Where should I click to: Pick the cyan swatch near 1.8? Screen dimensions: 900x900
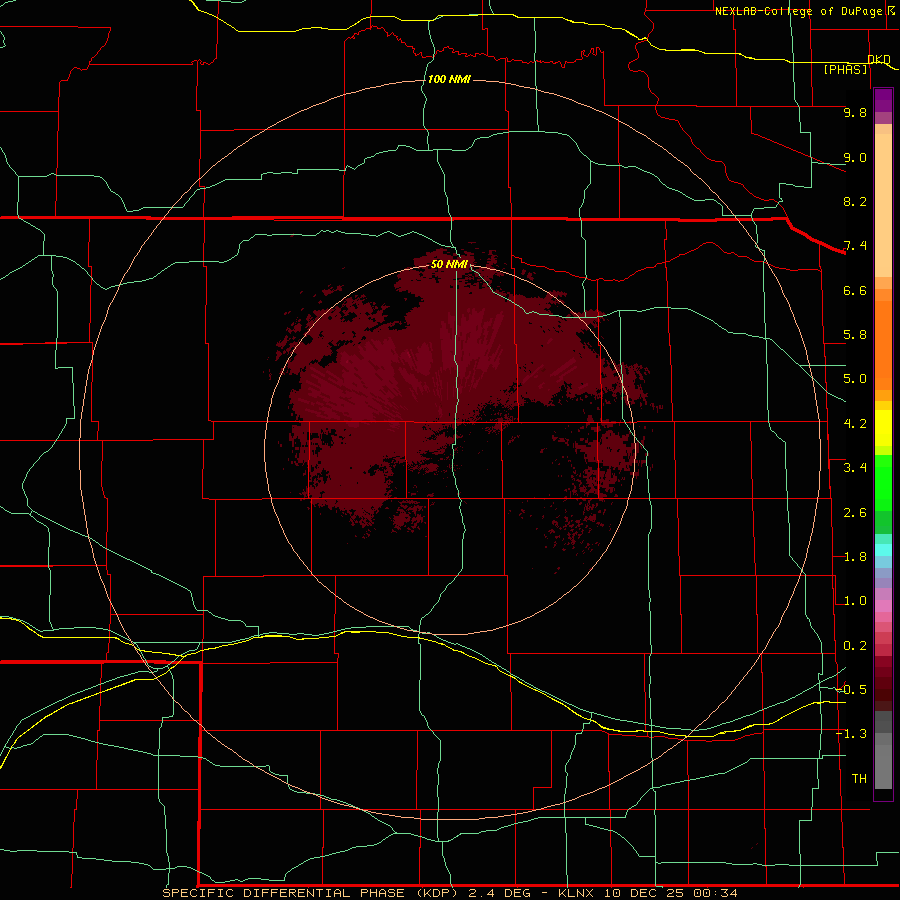[883, 550]
